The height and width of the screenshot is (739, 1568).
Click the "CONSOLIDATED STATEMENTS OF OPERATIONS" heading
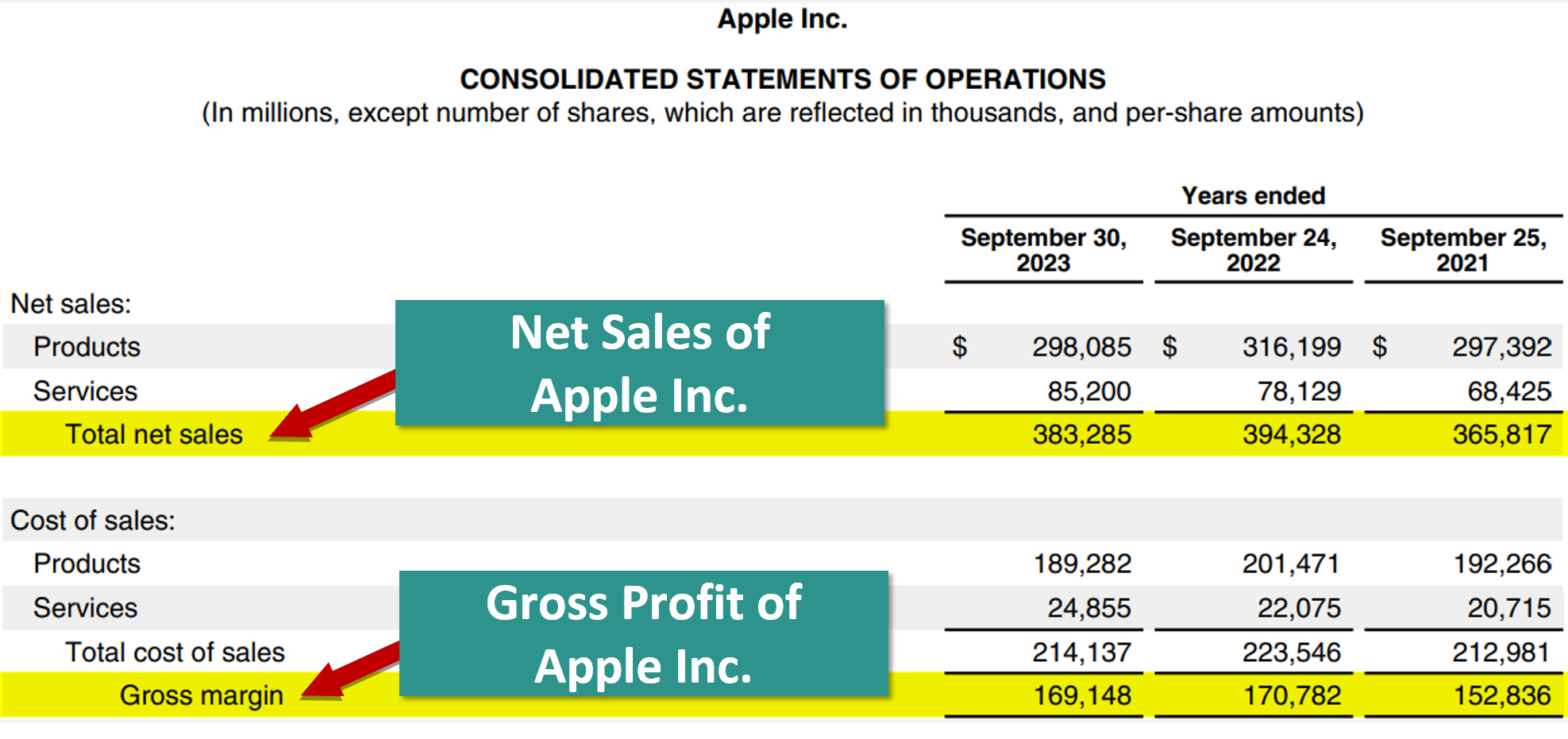click(783, 79)
